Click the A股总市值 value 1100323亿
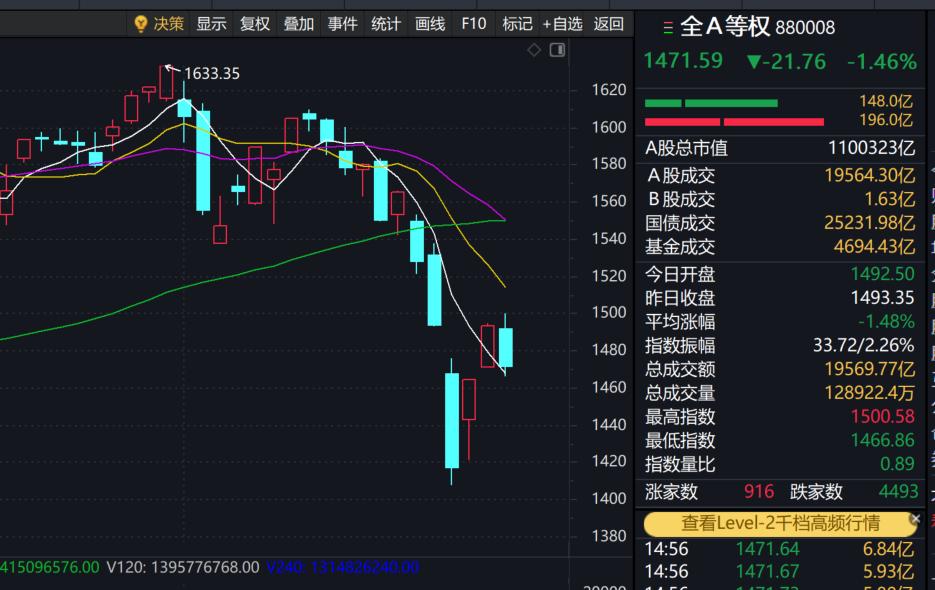Viewport: 935px width, 590px height. (871, 148)
